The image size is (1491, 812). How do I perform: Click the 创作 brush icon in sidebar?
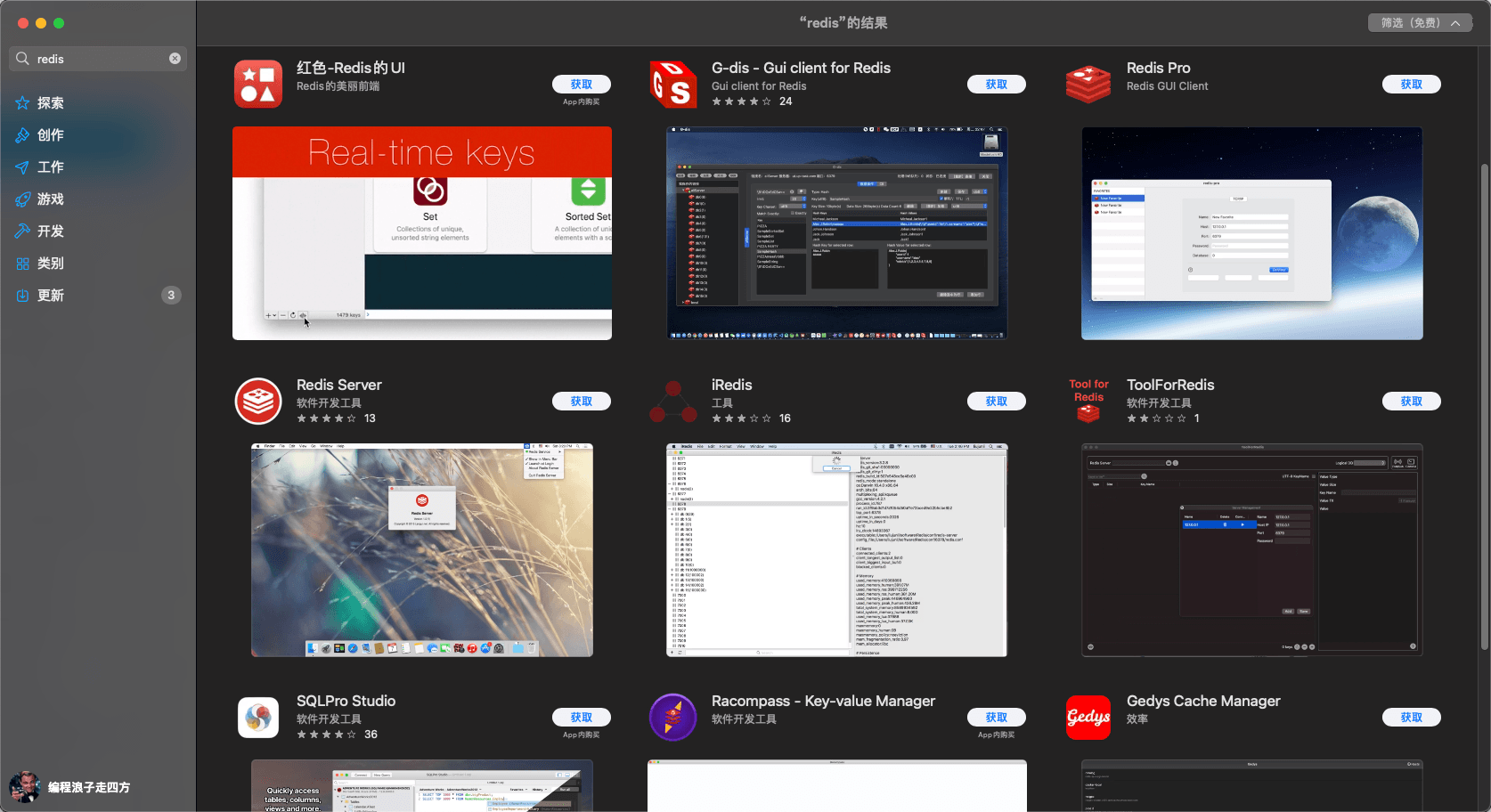[x=22, y=135]
